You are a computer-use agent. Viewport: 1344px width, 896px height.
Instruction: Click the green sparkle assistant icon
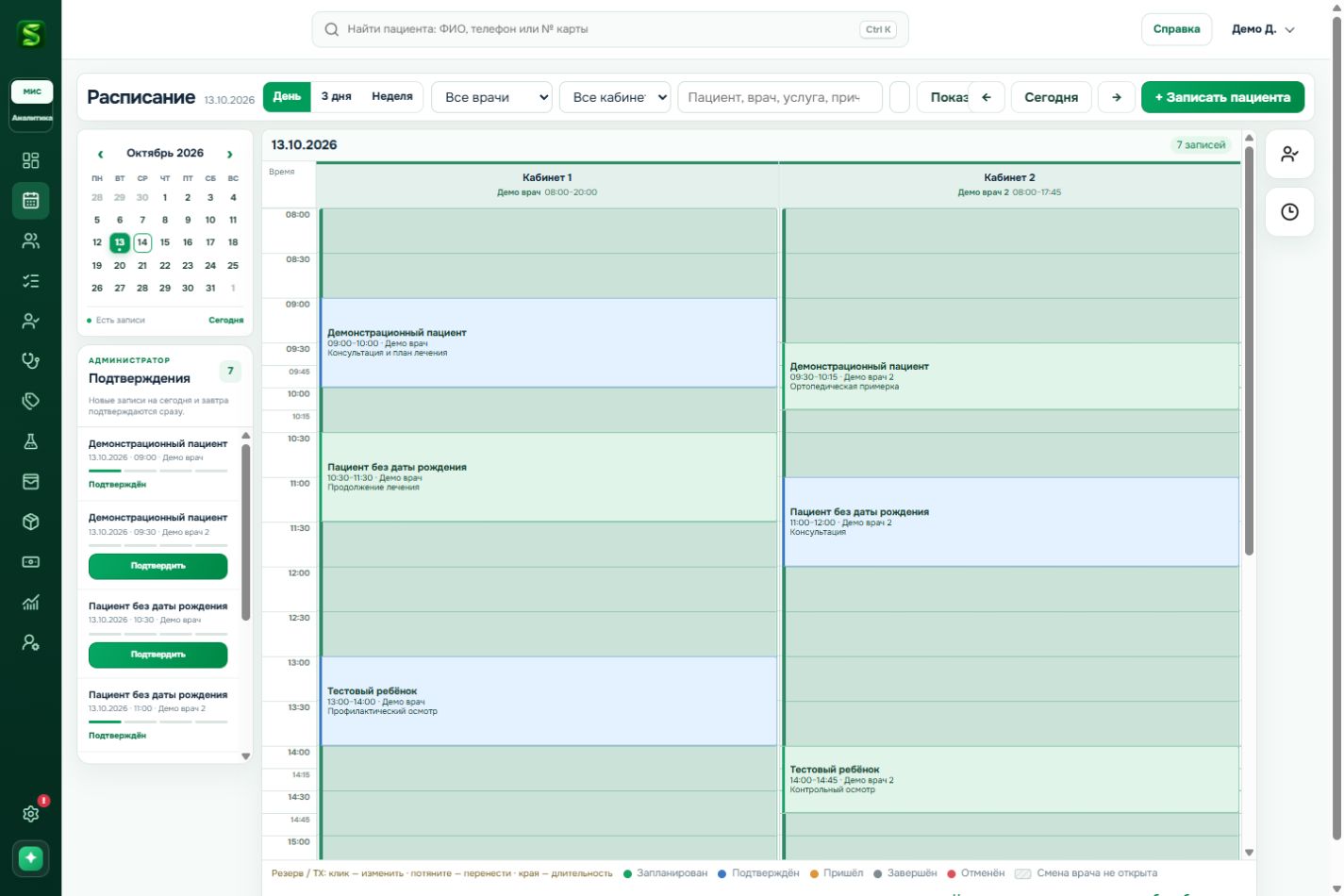(30, 858)
